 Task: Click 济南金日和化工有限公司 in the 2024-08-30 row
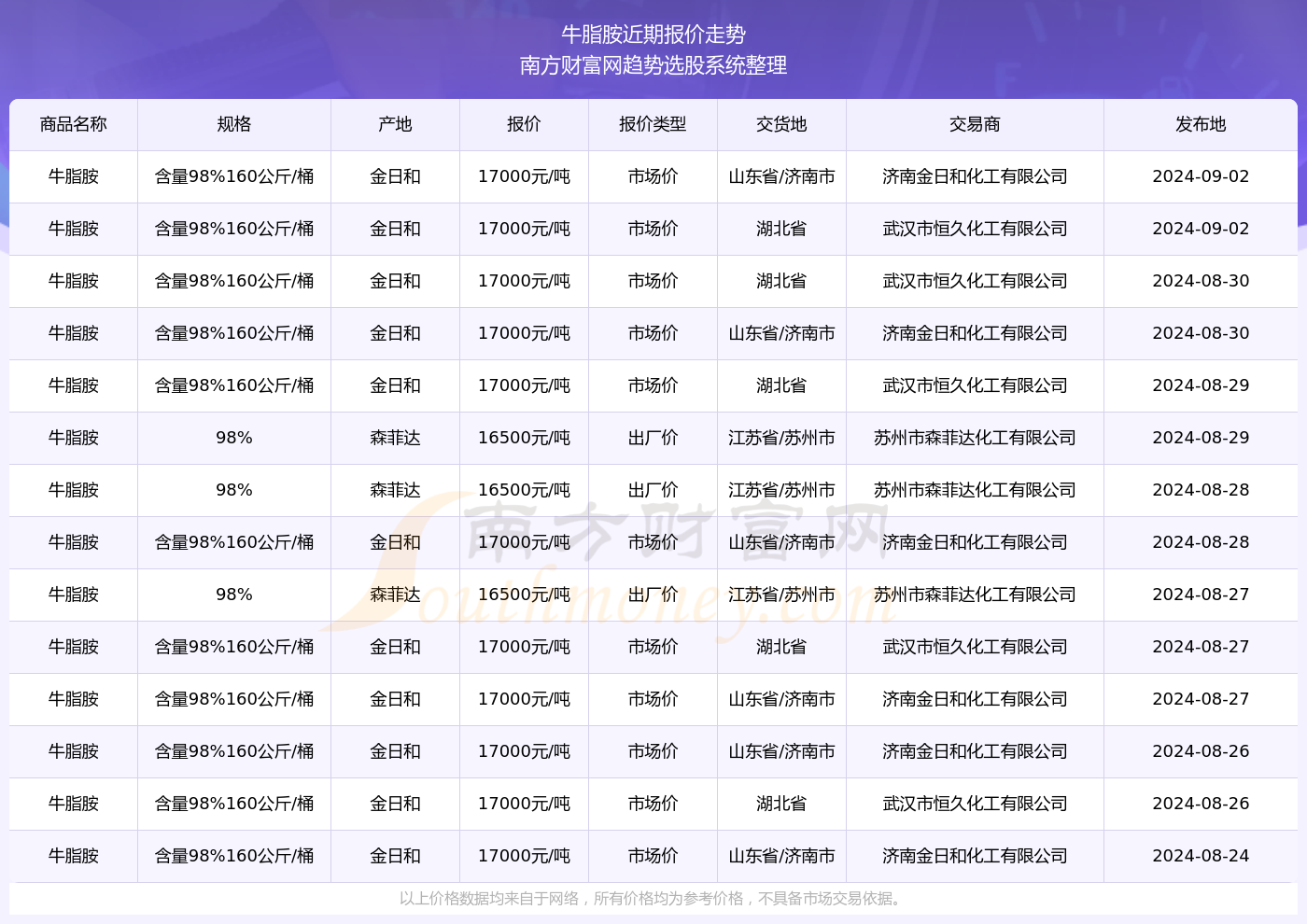coord(976,333)
